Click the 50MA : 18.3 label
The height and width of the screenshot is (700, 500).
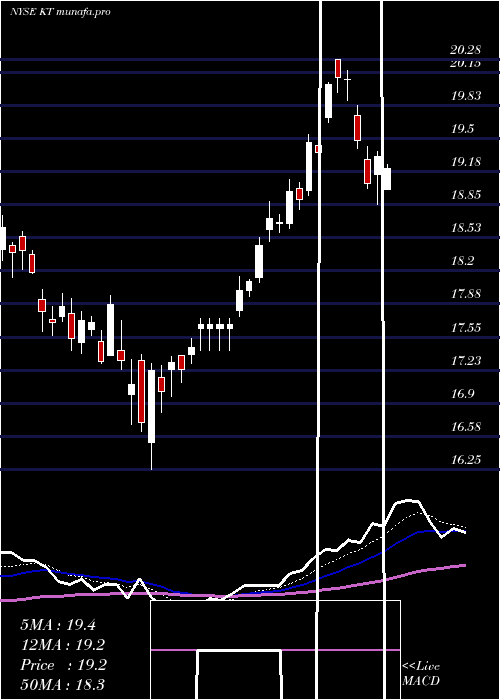(63, 684)
